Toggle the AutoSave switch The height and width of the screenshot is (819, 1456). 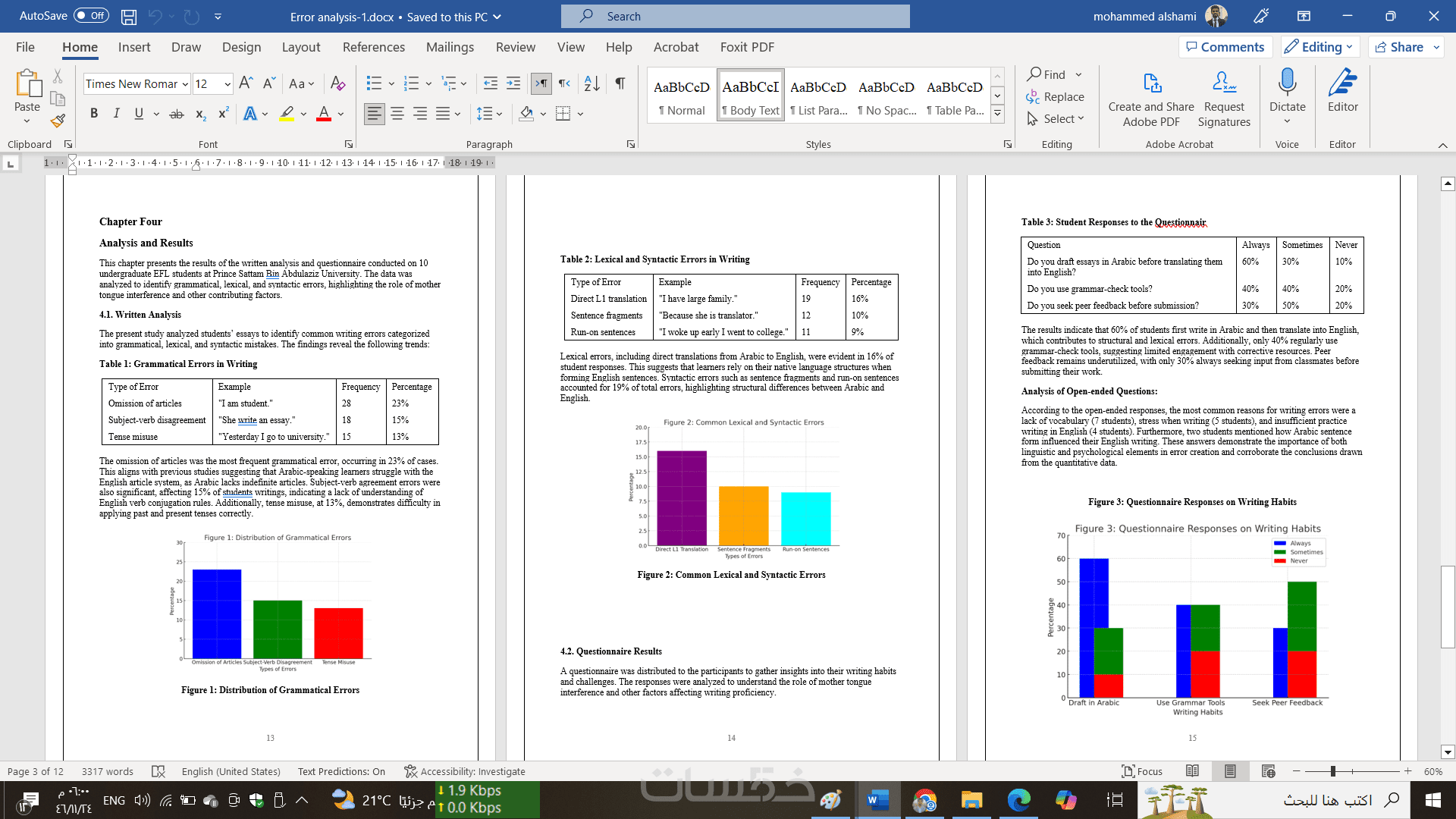coord(91,16)
